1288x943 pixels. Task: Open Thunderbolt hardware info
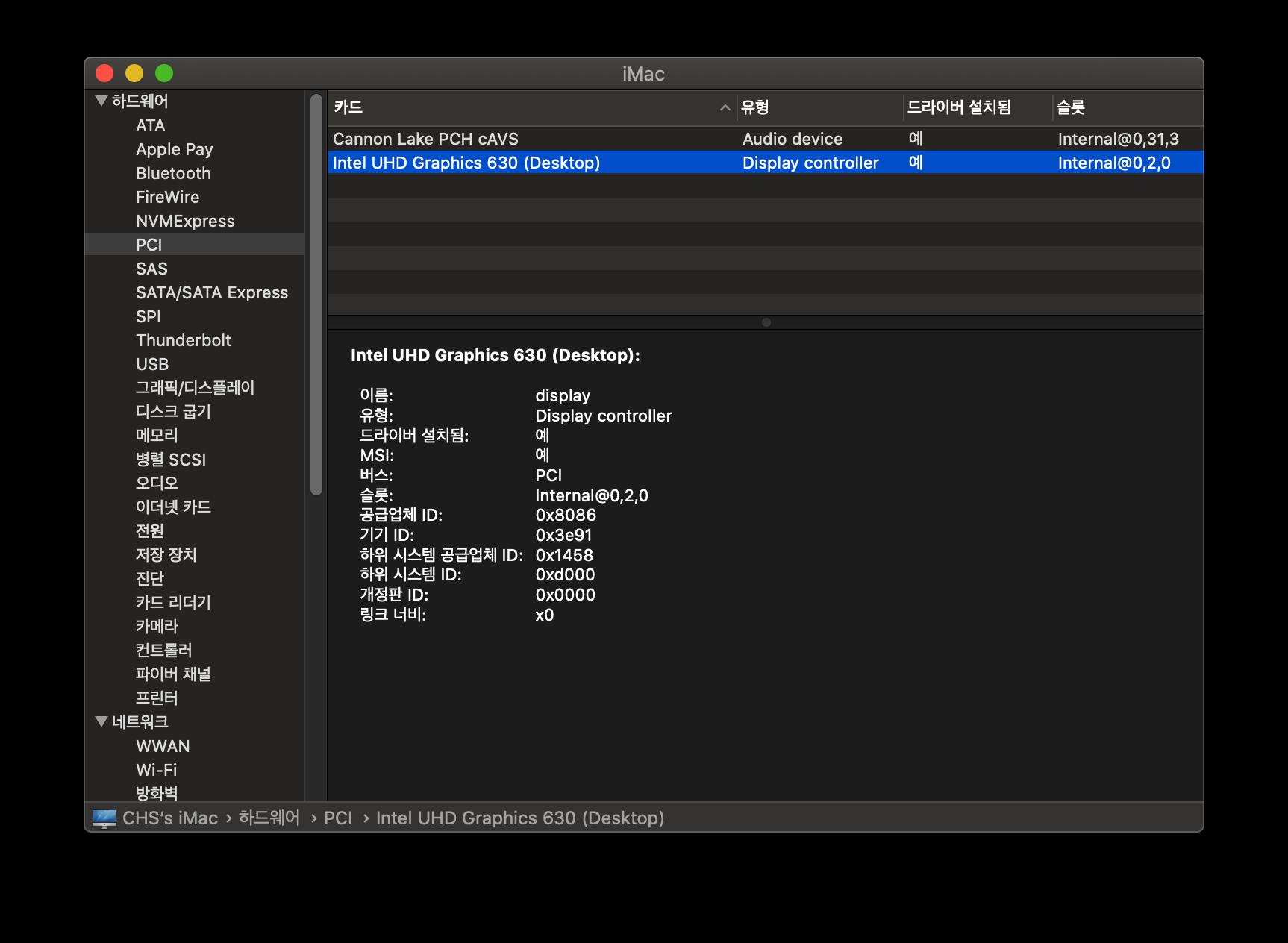tap(184, 340)
